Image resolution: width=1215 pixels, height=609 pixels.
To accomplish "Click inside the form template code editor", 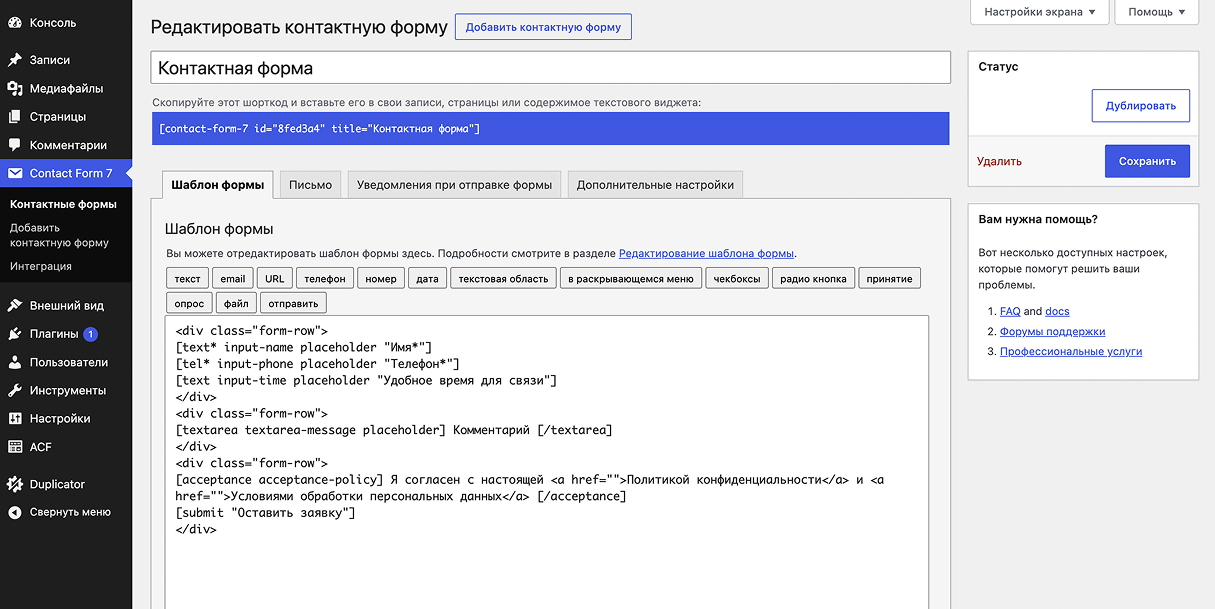I will pos(547,462).
